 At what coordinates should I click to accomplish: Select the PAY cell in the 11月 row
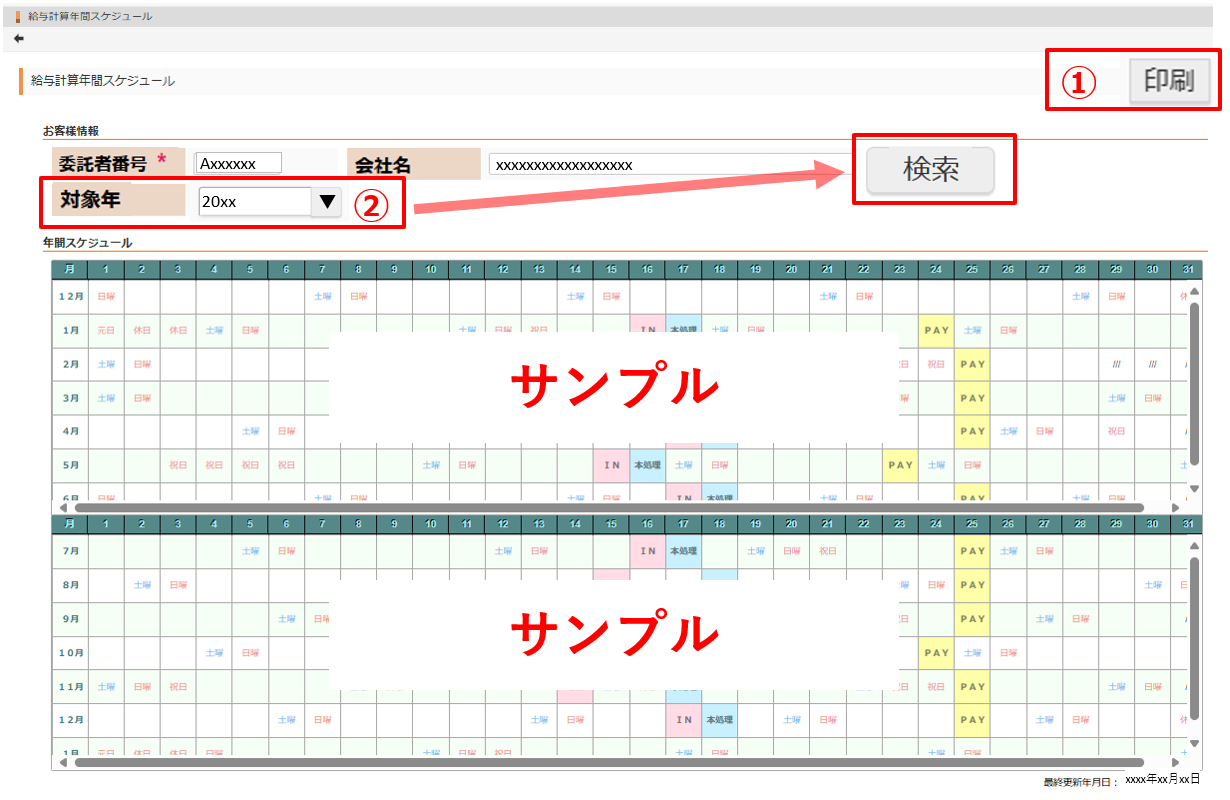tap(972, 687)
